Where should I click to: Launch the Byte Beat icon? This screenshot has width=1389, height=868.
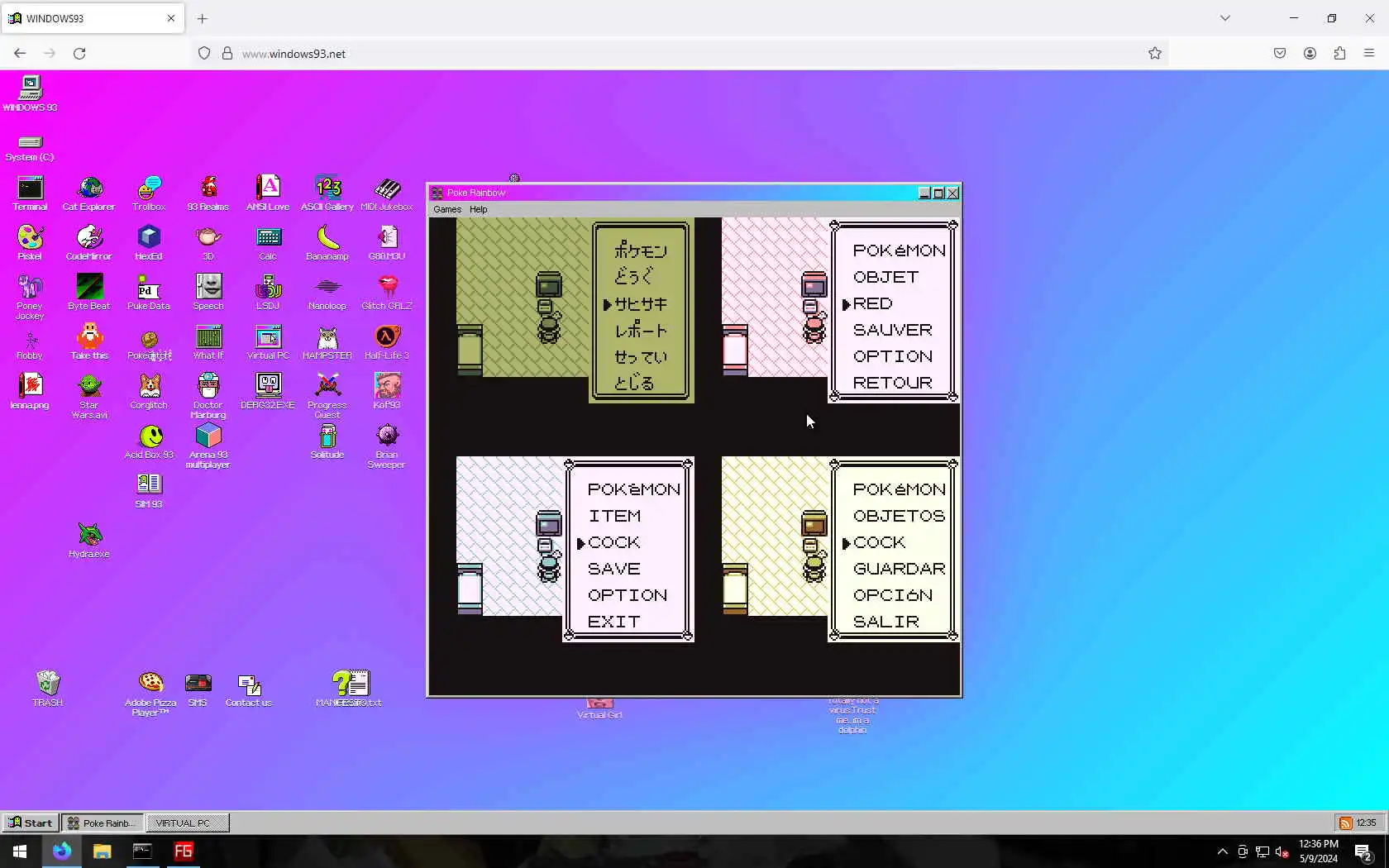coord(89,293)
